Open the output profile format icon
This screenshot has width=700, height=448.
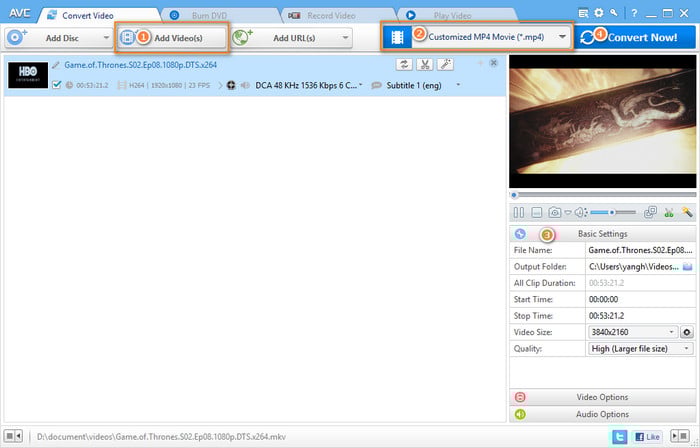click(x=397, y=37)
